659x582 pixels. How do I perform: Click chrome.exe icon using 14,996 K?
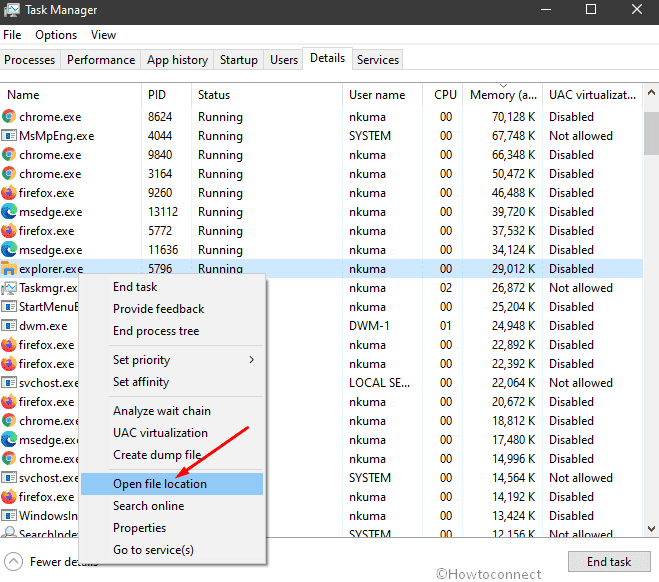[x=9, y=458]
